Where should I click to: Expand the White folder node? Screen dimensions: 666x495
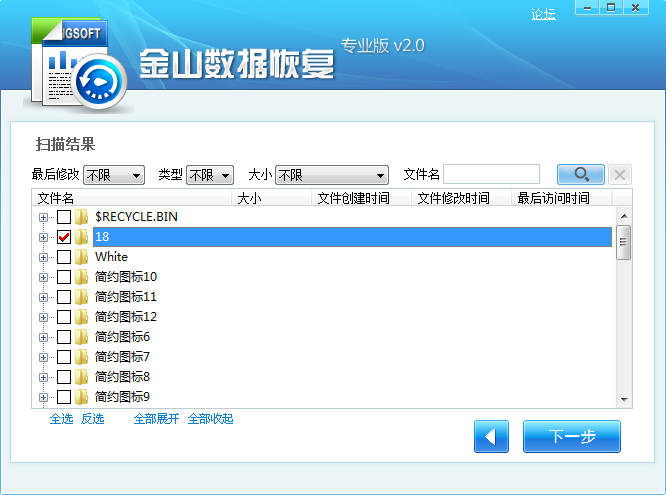pos(43,257)
